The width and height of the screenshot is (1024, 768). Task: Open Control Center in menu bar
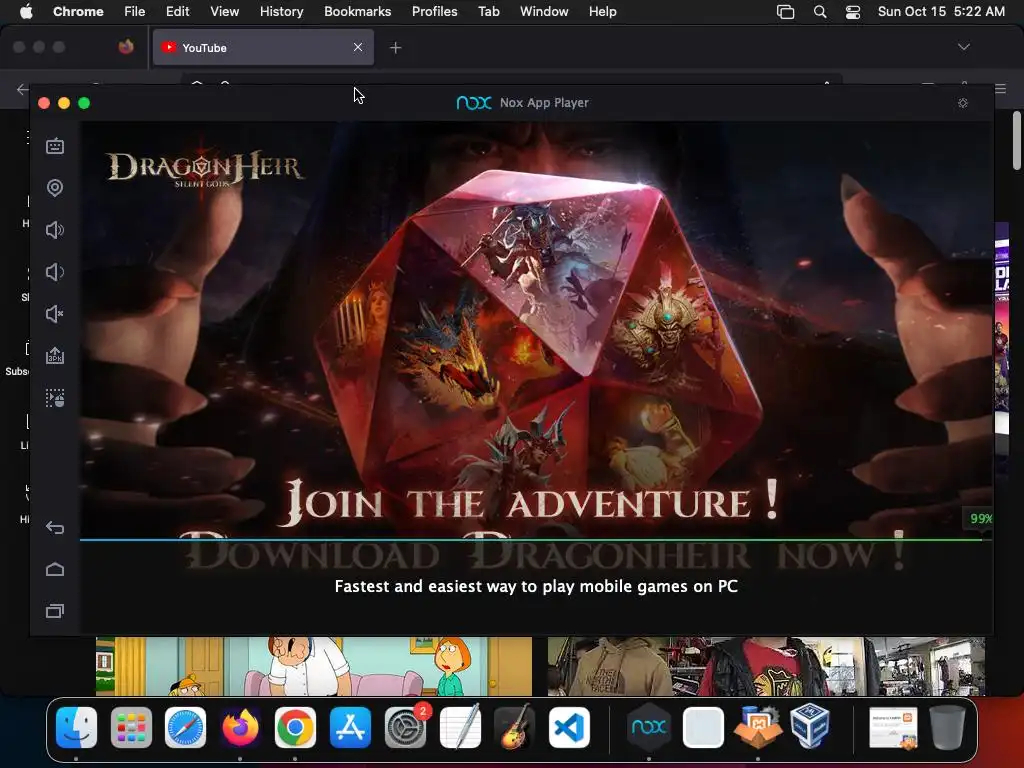[853, 12]
